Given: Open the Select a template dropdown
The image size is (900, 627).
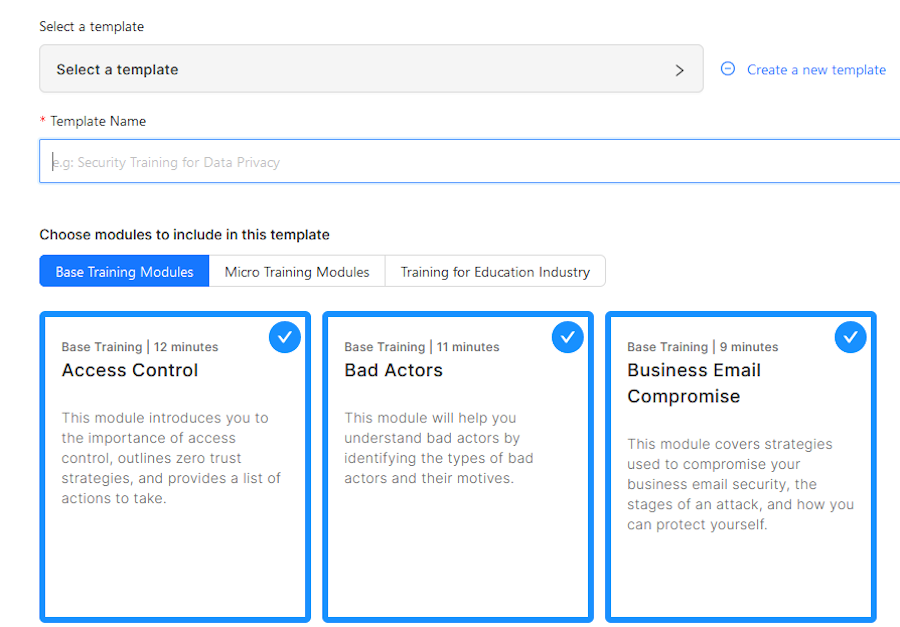Looking at the screenshot, I should tap(371, 69).
